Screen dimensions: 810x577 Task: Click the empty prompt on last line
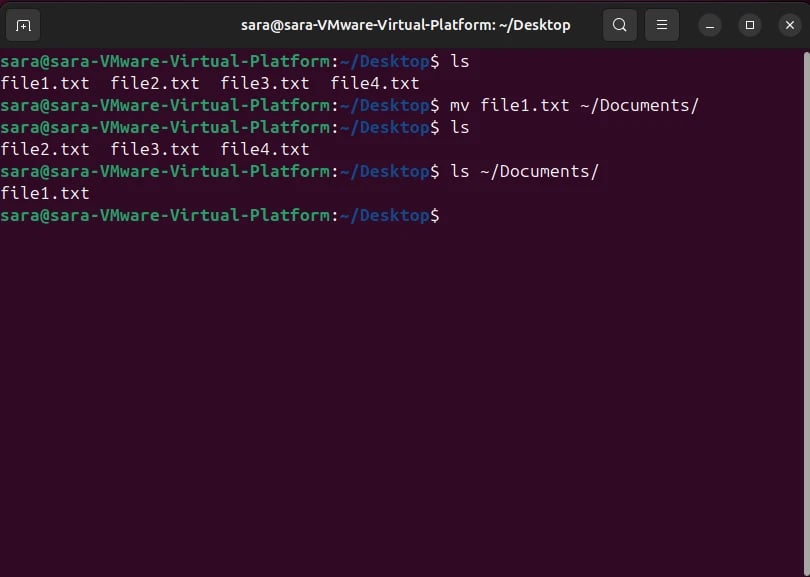pyautogui.click(x=221, y=215)
